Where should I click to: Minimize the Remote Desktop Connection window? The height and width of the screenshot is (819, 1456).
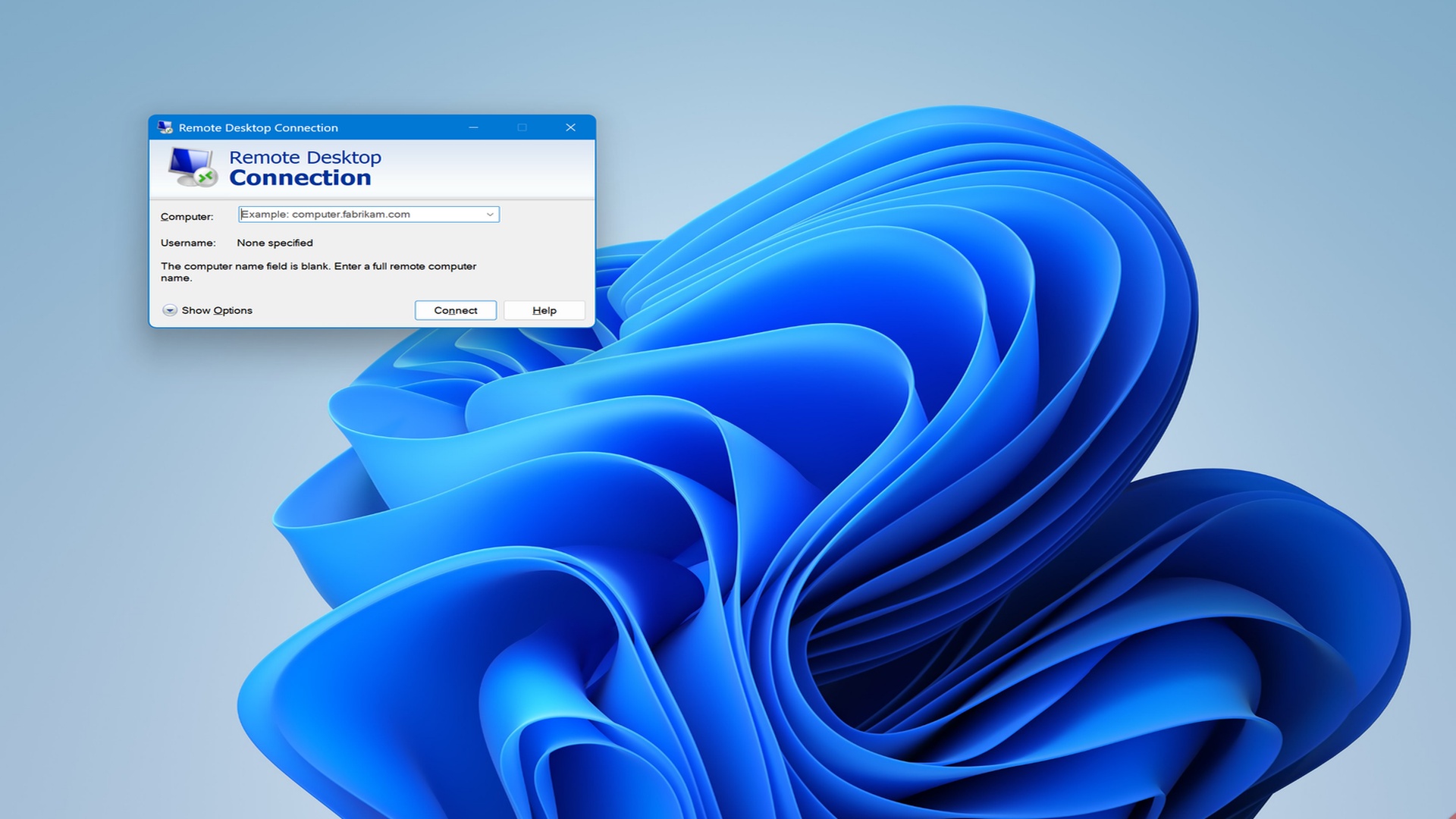point(473,127)
